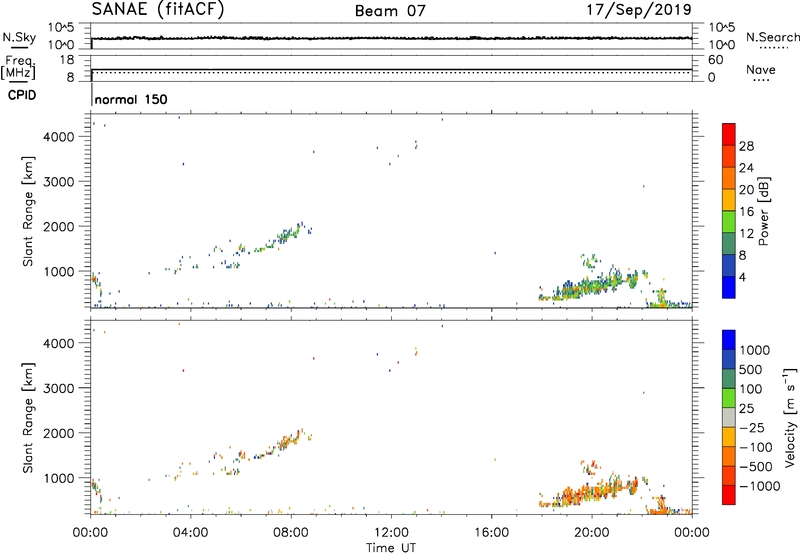The image size is (800, 554).
Task: Click the "Power [dB]" color bar title
Action: point(764,211)
